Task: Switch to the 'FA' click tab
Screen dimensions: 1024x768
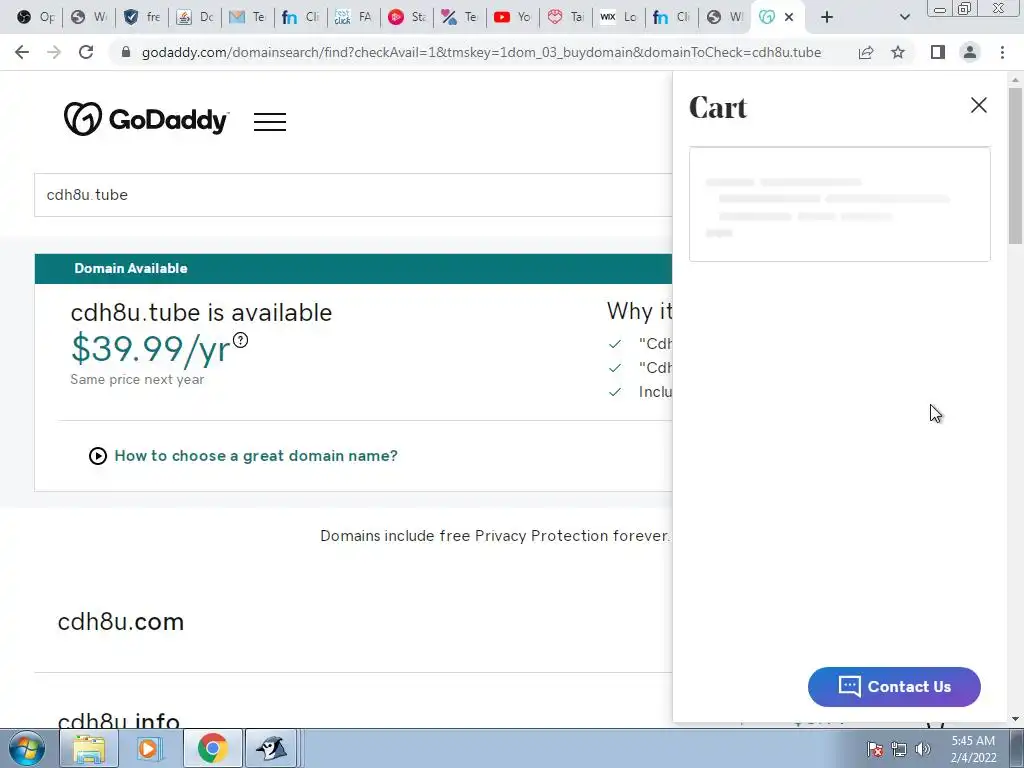Action: pyautogui.click(x=353, y=17)
